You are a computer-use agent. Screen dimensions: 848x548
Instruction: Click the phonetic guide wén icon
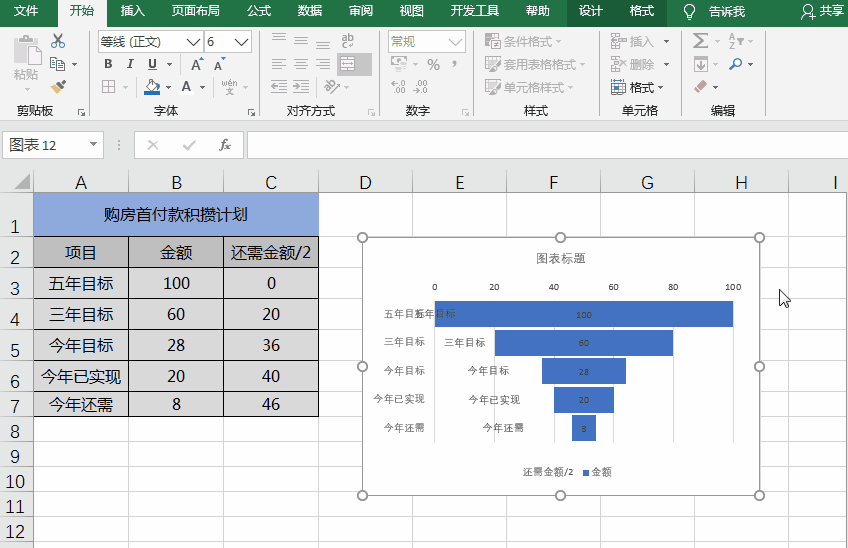point(229,87)
